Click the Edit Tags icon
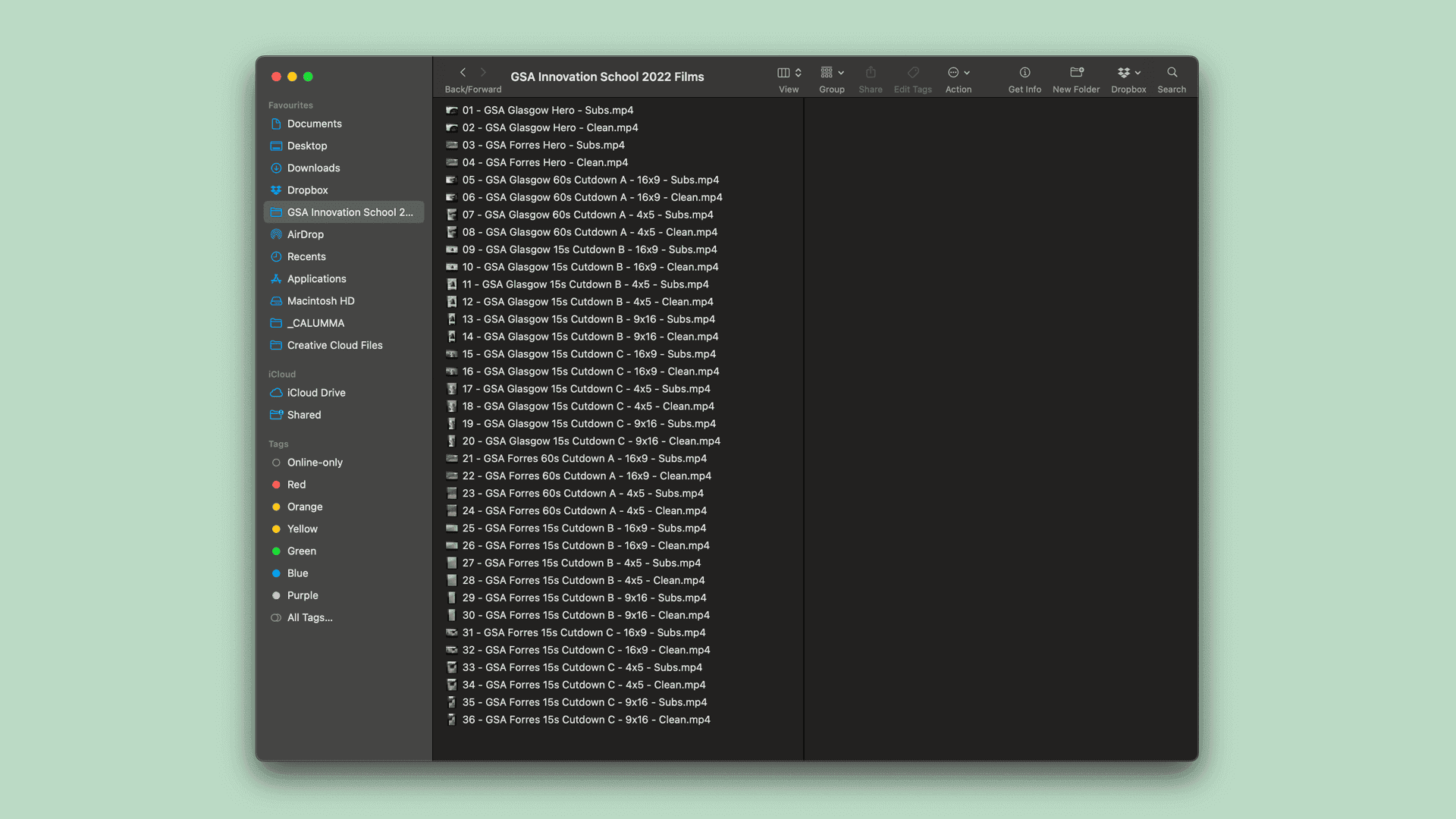Viewport: 1456px width, 819px height. coord(913,73)
